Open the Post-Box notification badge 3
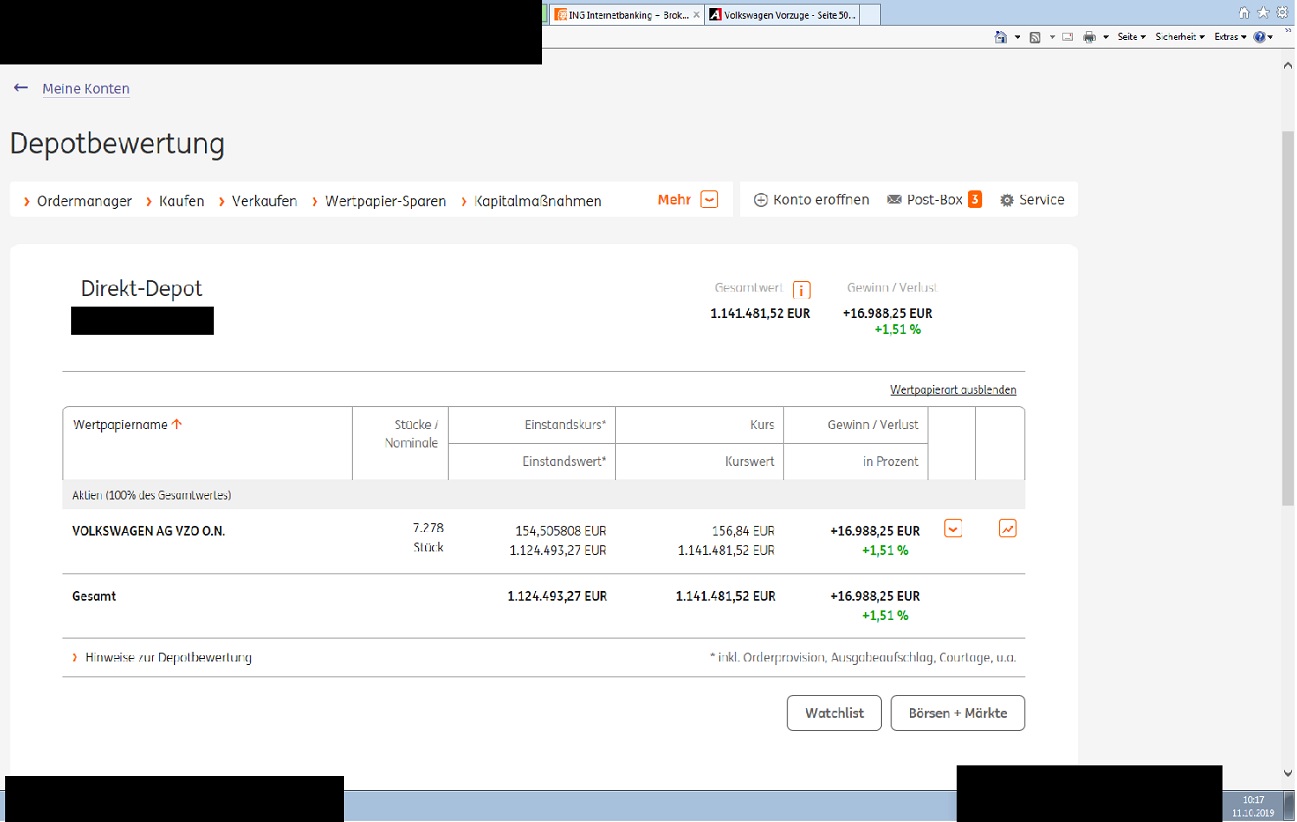Image resolution: width=1297 pixels, height=822 pixels. (x=974, y=199)
